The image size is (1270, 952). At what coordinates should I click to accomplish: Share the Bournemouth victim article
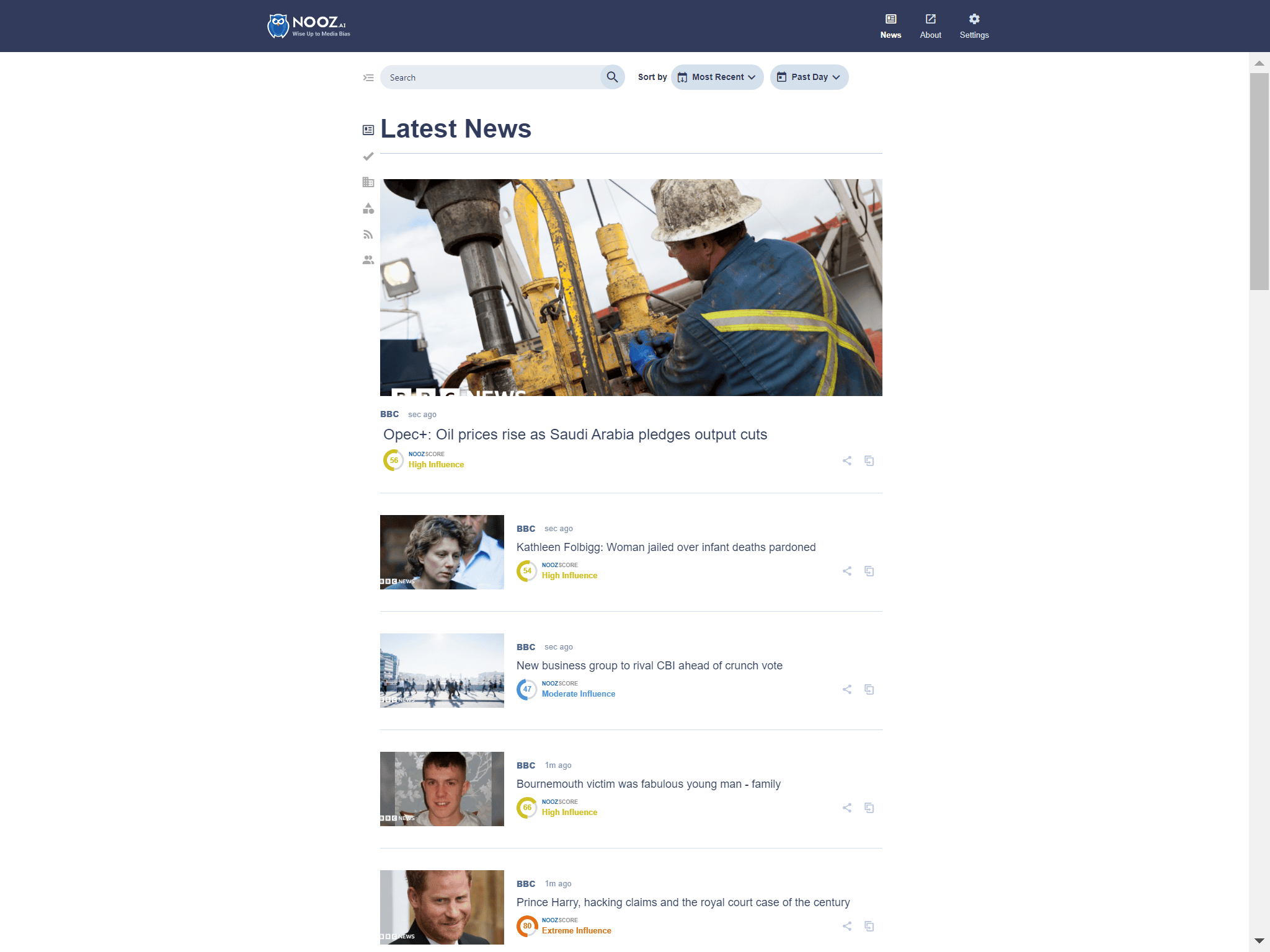(847, 808)
